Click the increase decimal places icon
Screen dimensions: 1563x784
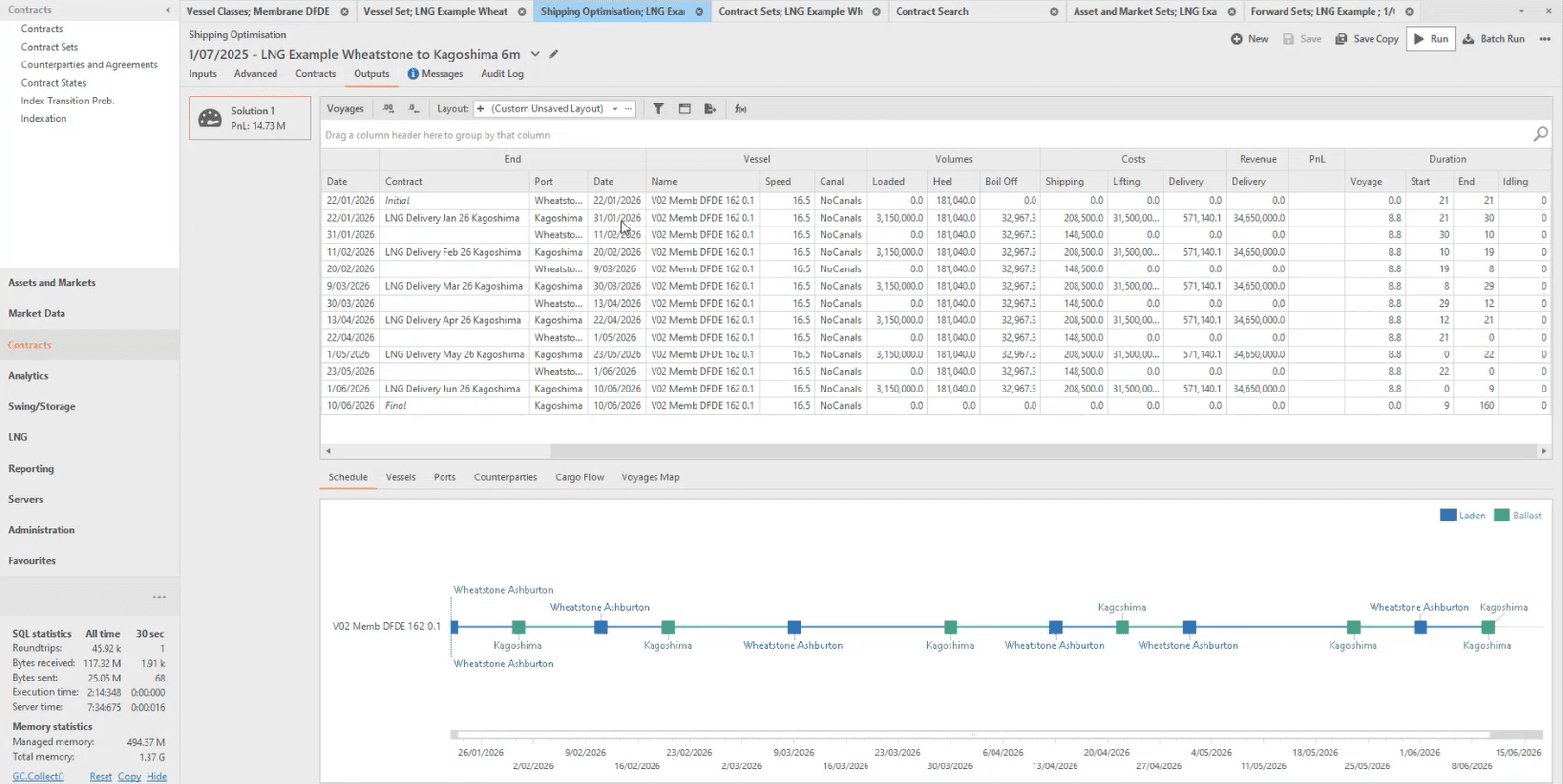pyautogui.click(x=388, y=109)
